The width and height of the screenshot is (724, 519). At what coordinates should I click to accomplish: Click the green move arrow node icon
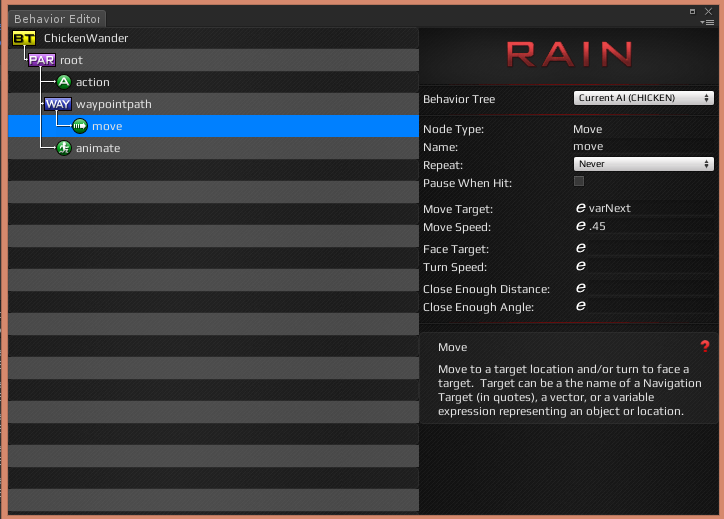(x=80, y=126)
